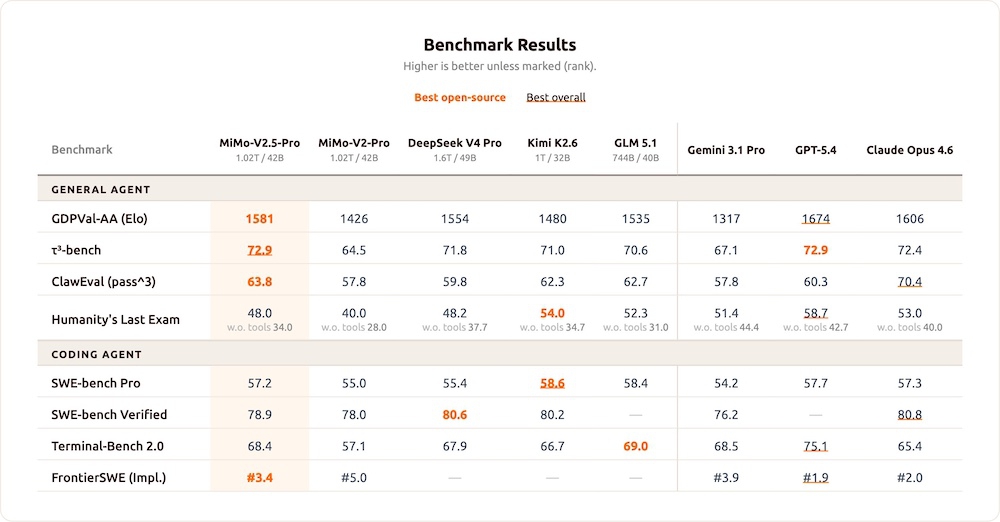Click the orange 69.0 Terminal-Bench score
Image resolution: width=1000 pixels, height=522 pixels.
click(x=635, y=446)
